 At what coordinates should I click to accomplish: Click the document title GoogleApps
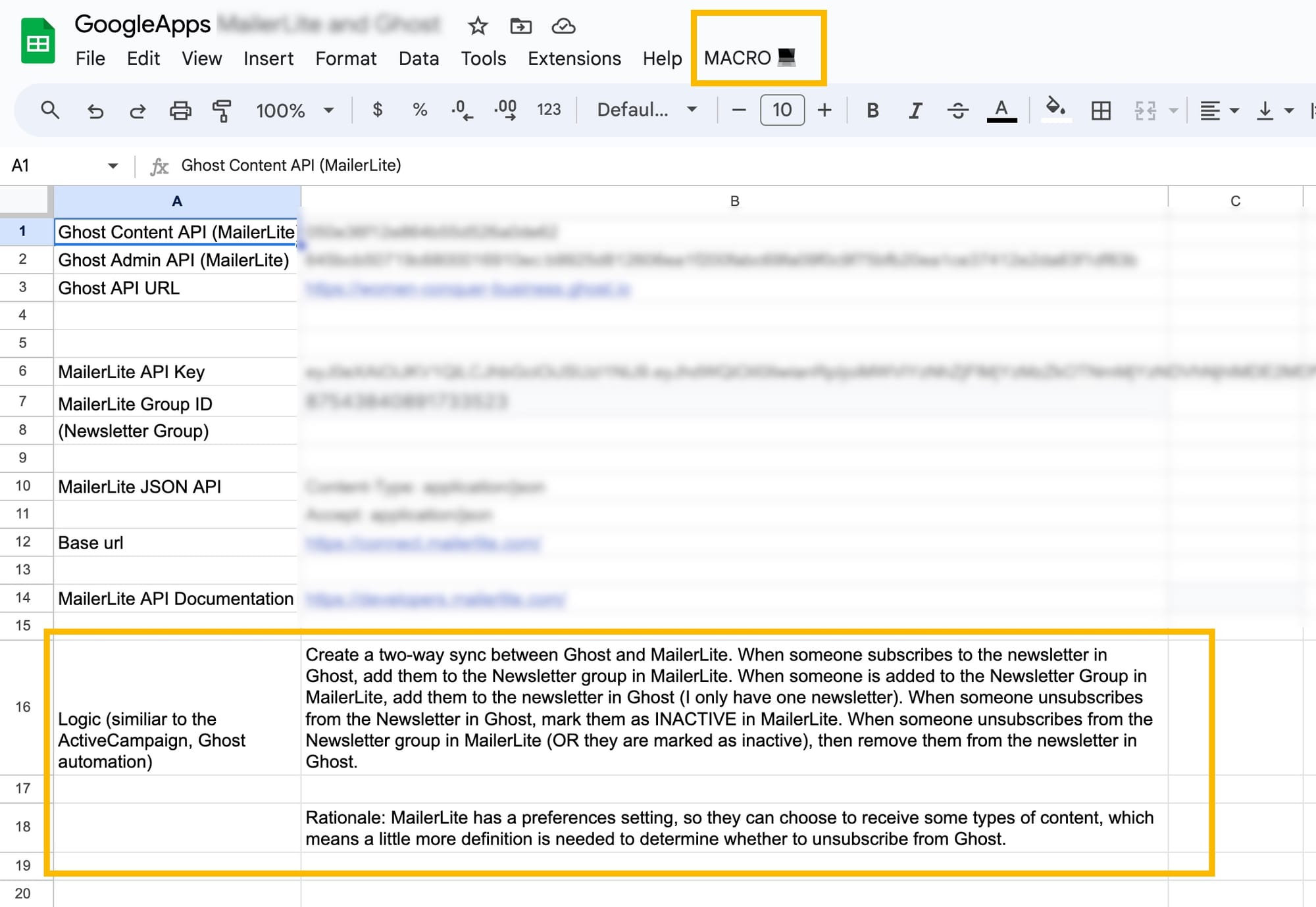pyautogui.click(x=142, y=24)
